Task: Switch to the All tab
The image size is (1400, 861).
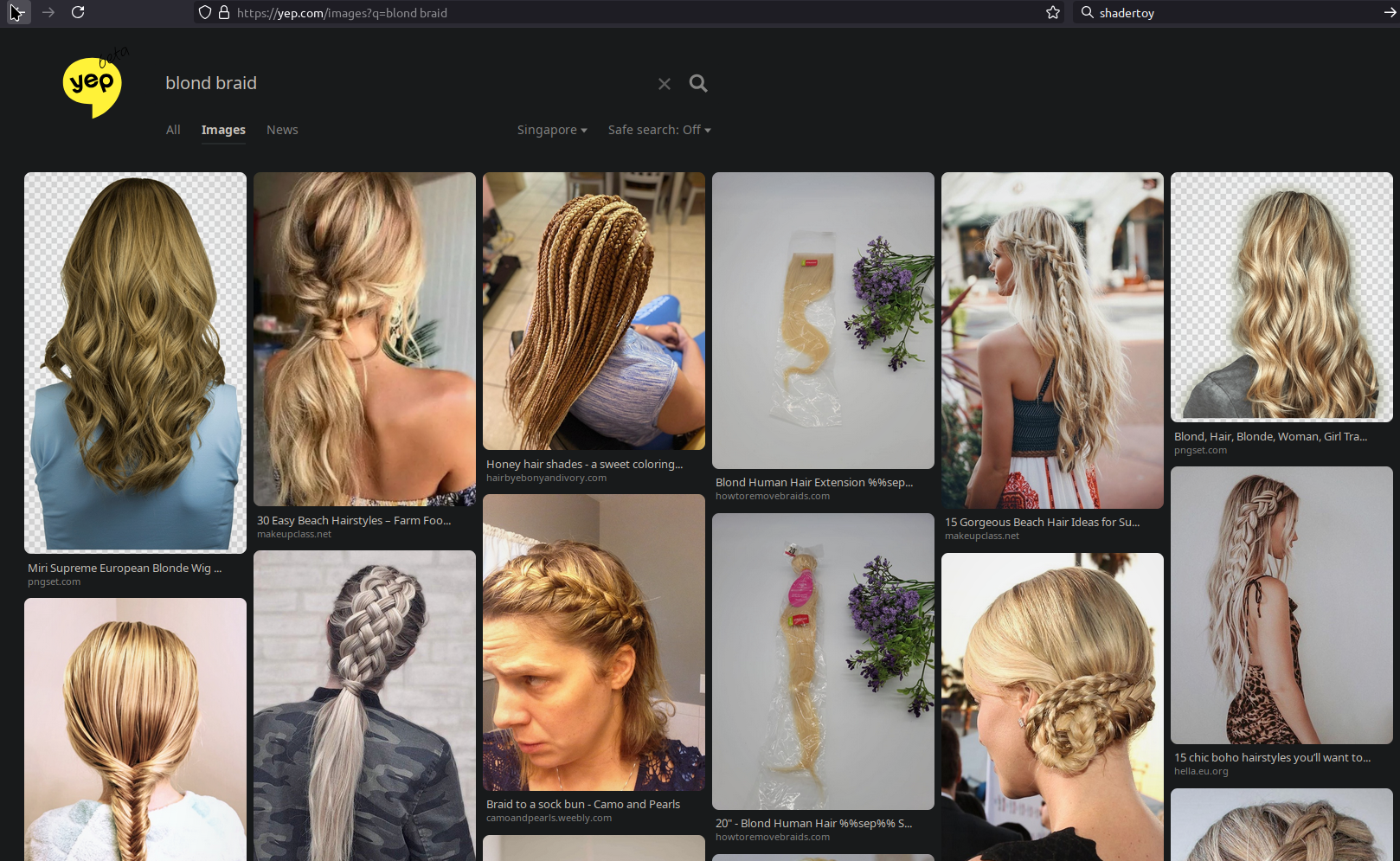Action: pyautogui.click(x=173, y=130)
